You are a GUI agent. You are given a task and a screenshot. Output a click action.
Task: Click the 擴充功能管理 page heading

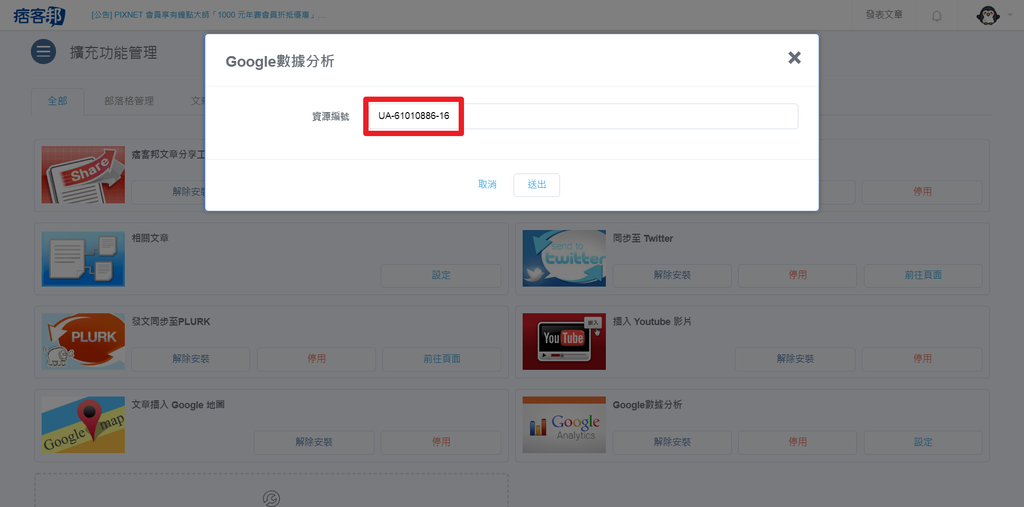[114, 52]
